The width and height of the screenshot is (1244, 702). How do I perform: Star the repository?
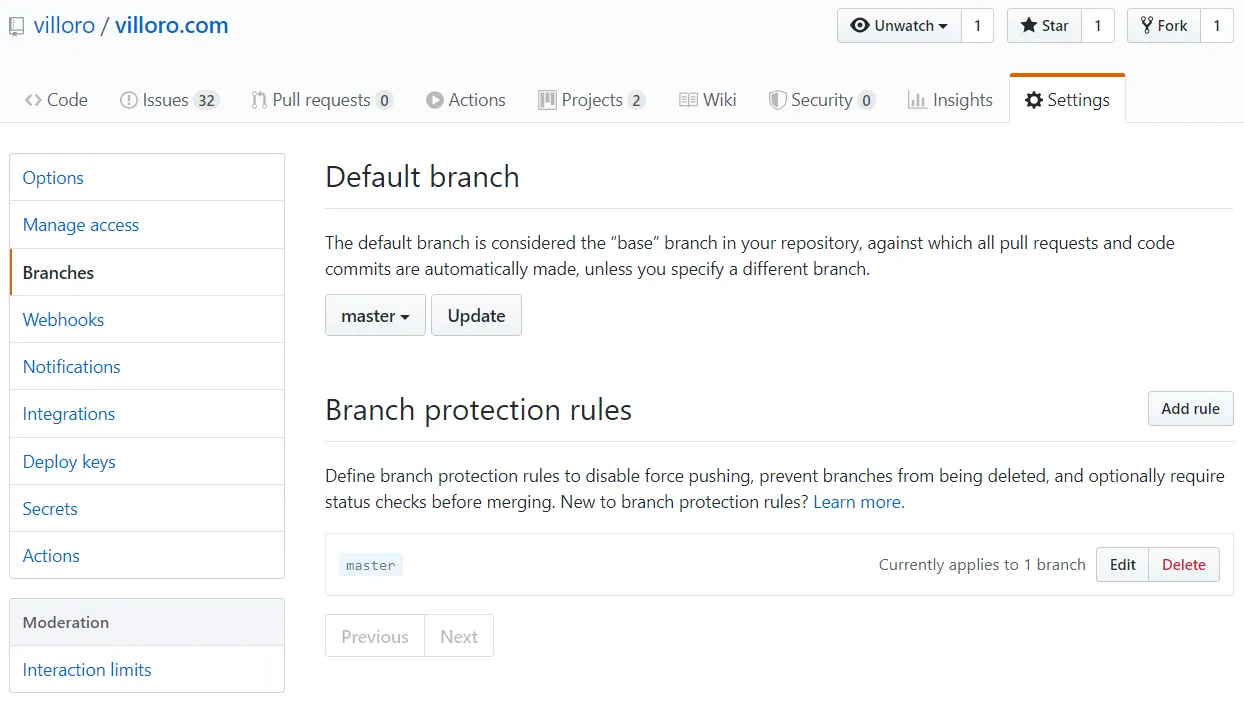[1043, 25]
